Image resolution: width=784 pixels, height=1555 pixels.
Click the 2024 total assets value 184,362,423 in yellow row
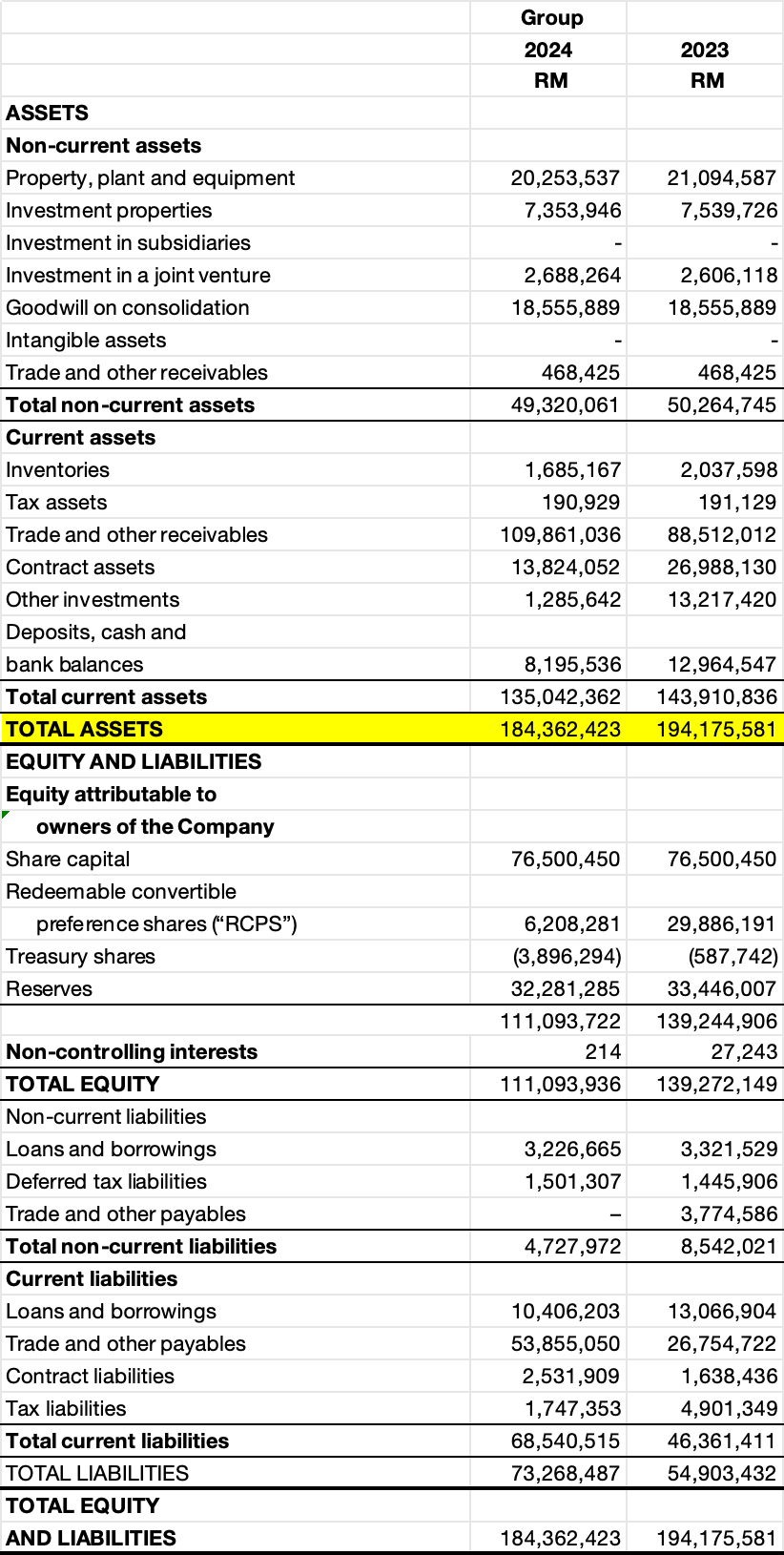(x=560, y=730)
